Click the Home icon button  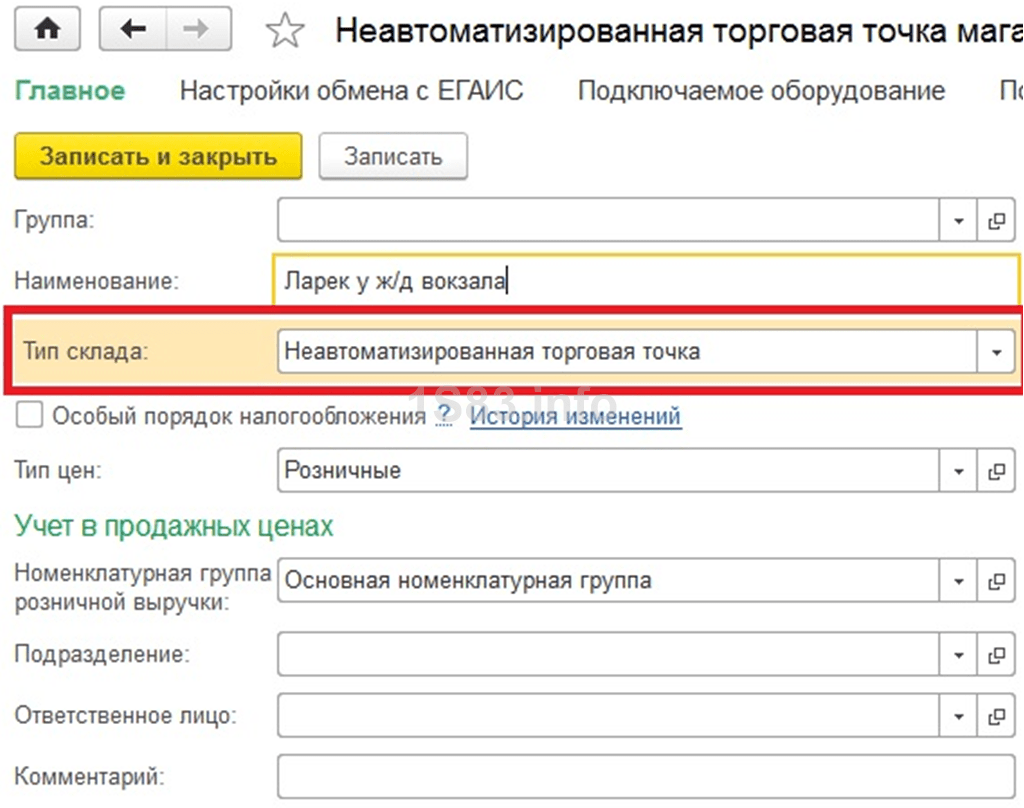pyautogui.click(x=46, y=29)
